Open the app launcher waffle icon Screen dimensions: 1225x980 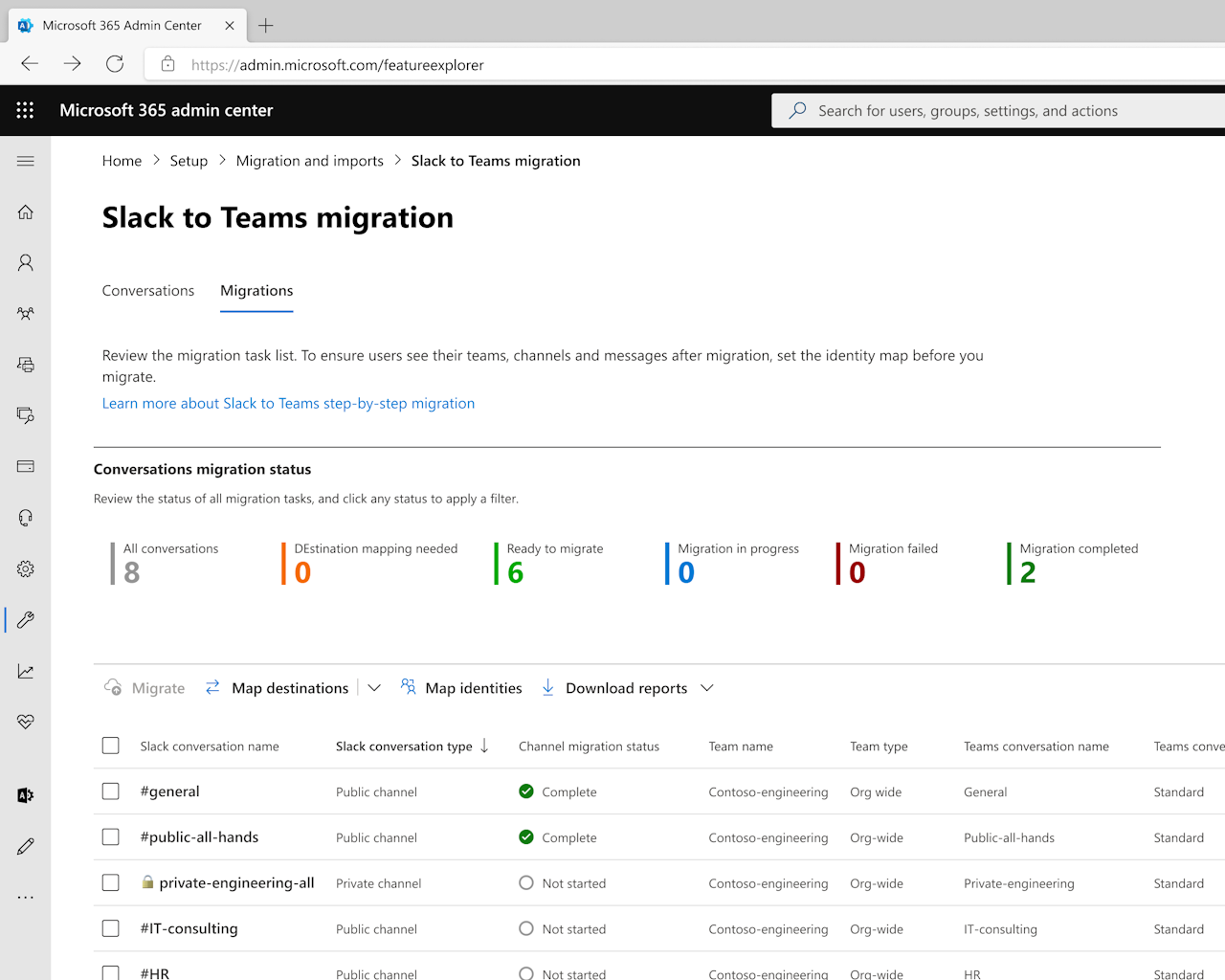(25, 110)
